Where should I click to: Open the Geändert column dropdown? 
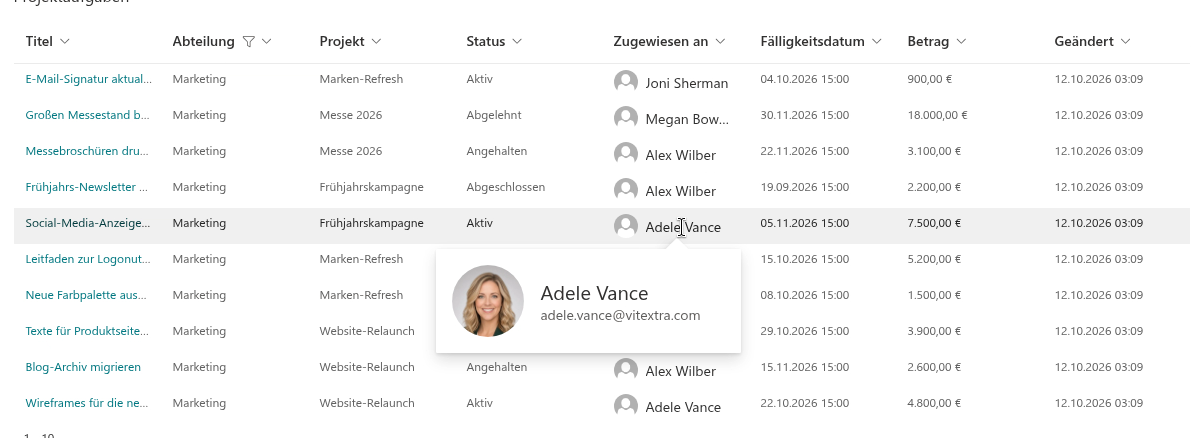point(1125,41)
